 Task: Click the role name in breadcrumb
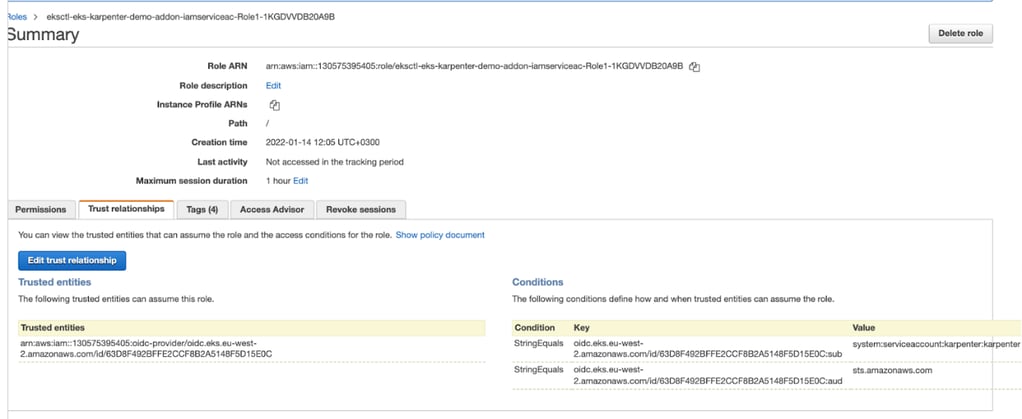191,17
